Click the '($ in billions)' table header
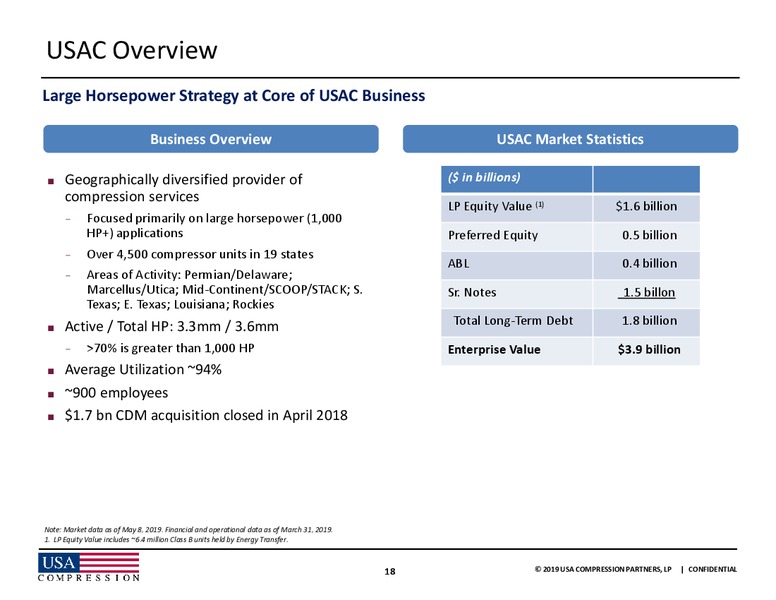This screenshot has width=776, height=600. pos(484,177)
